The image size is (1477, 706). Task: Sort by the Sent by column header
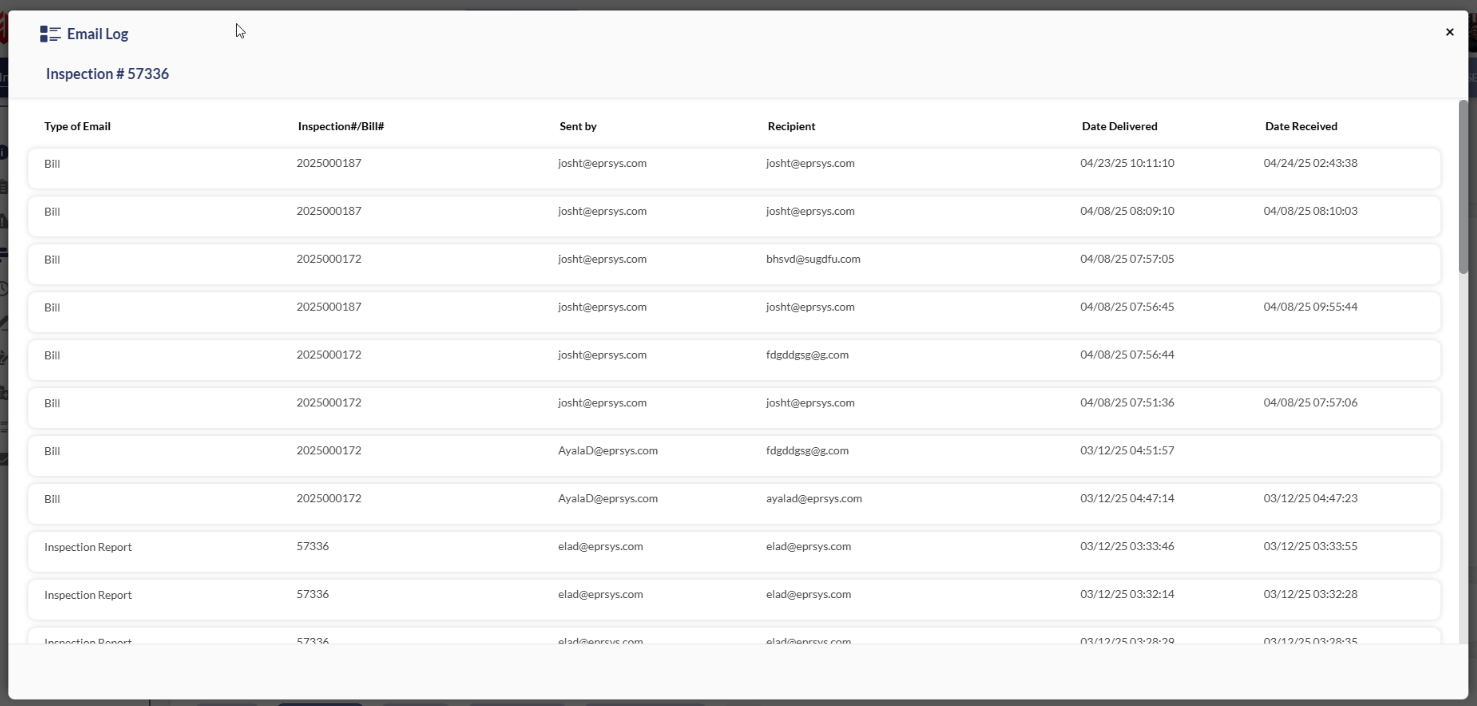coord(578,127)
